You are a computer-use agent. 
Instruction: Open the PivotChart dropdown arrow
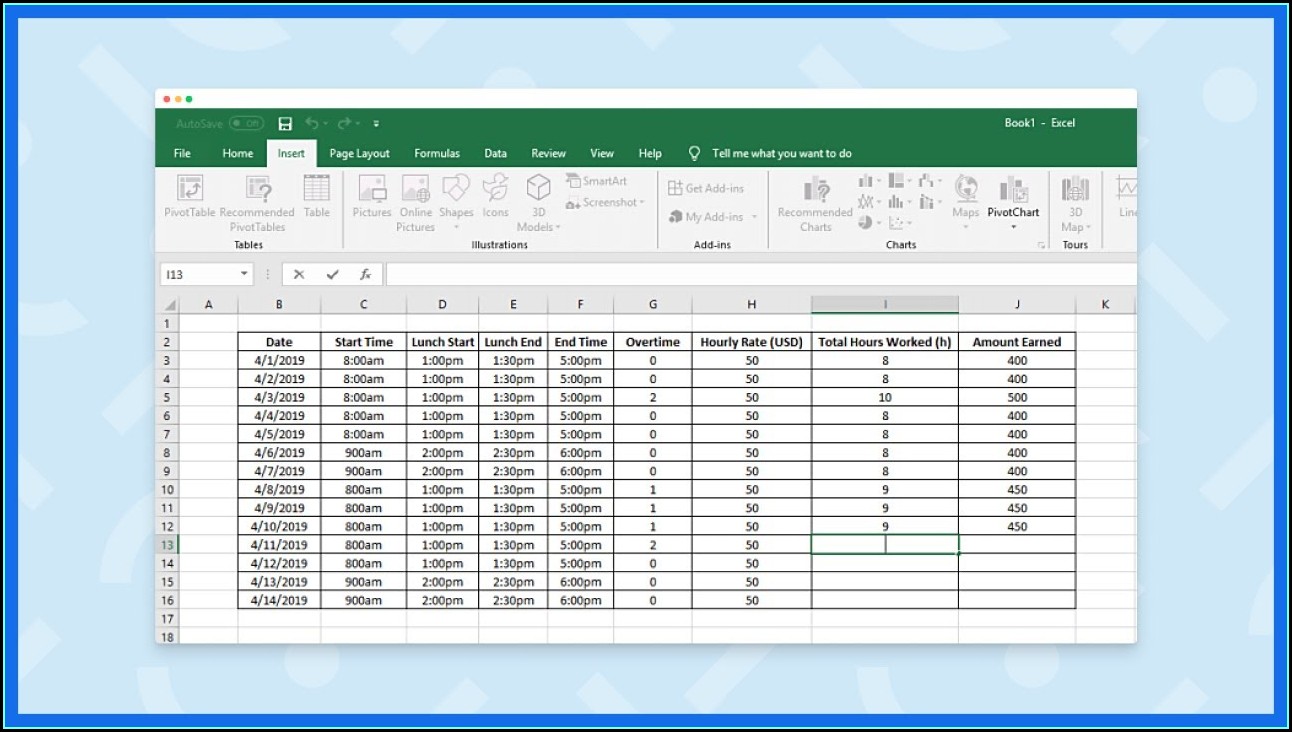pyautogui.click(x=1013, y=227)
